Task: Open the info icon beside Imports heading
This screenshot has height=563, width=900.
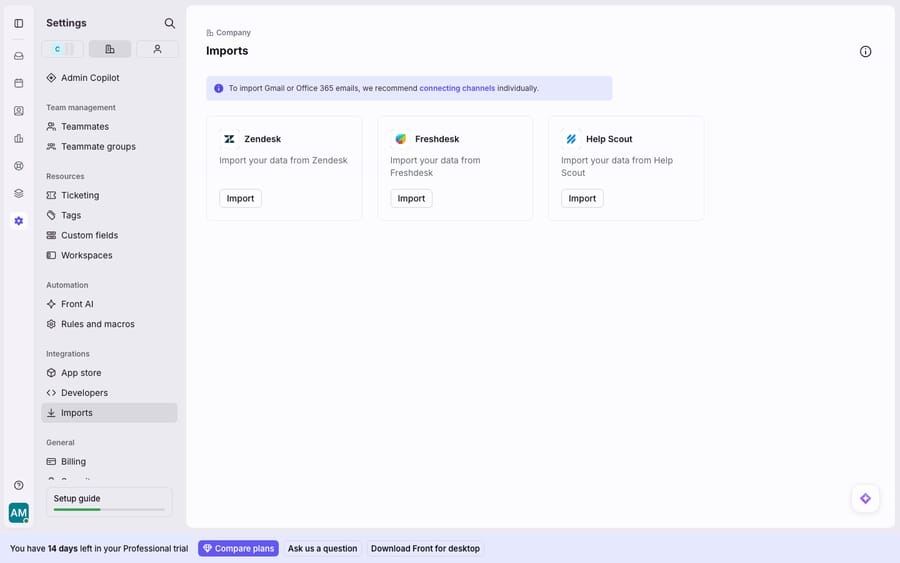Action: coord(865,52)
